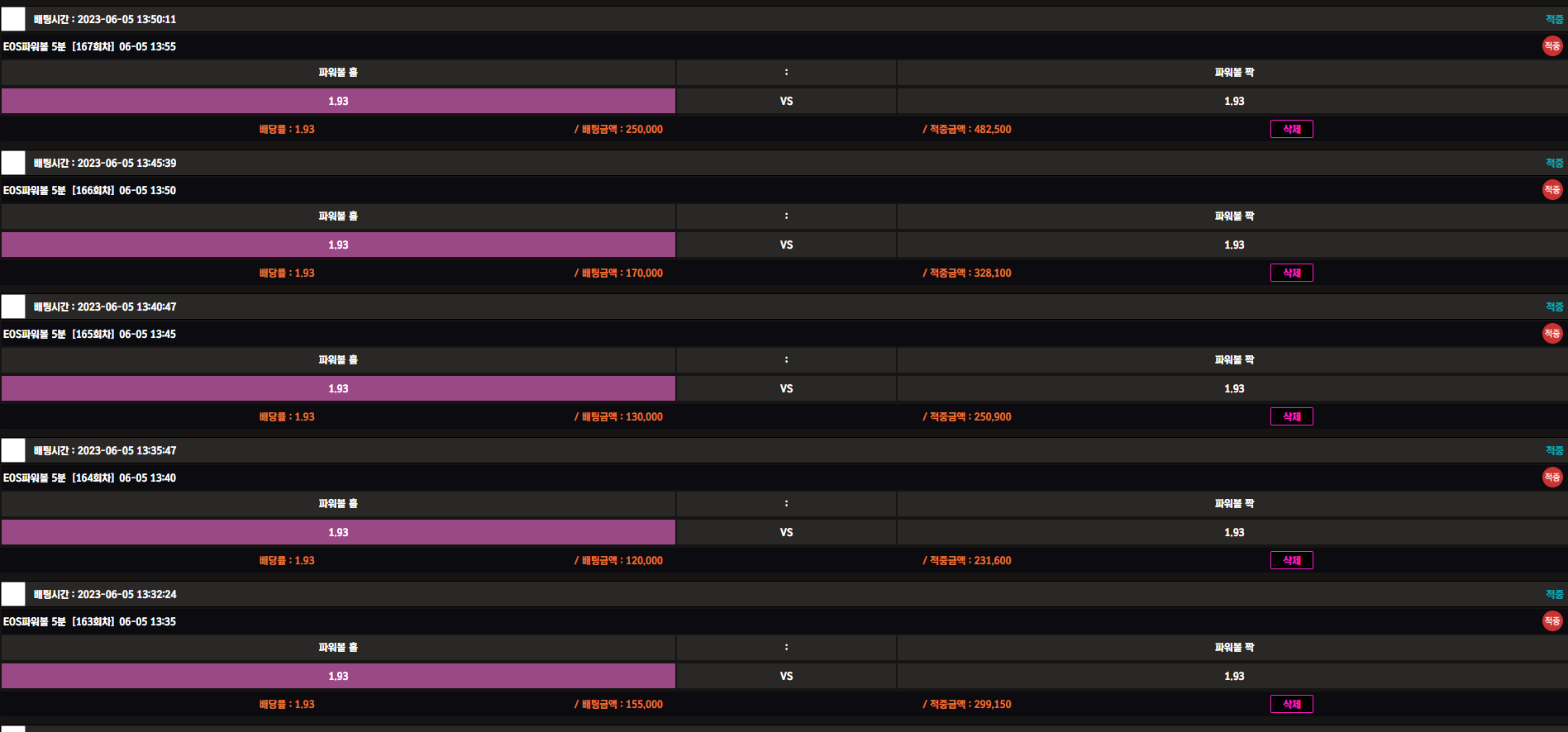Image resolution: width=1568 pixels, height=732 pixels.
Task: Click red 적중 badge for round 163
Action: pos(1552,621)
